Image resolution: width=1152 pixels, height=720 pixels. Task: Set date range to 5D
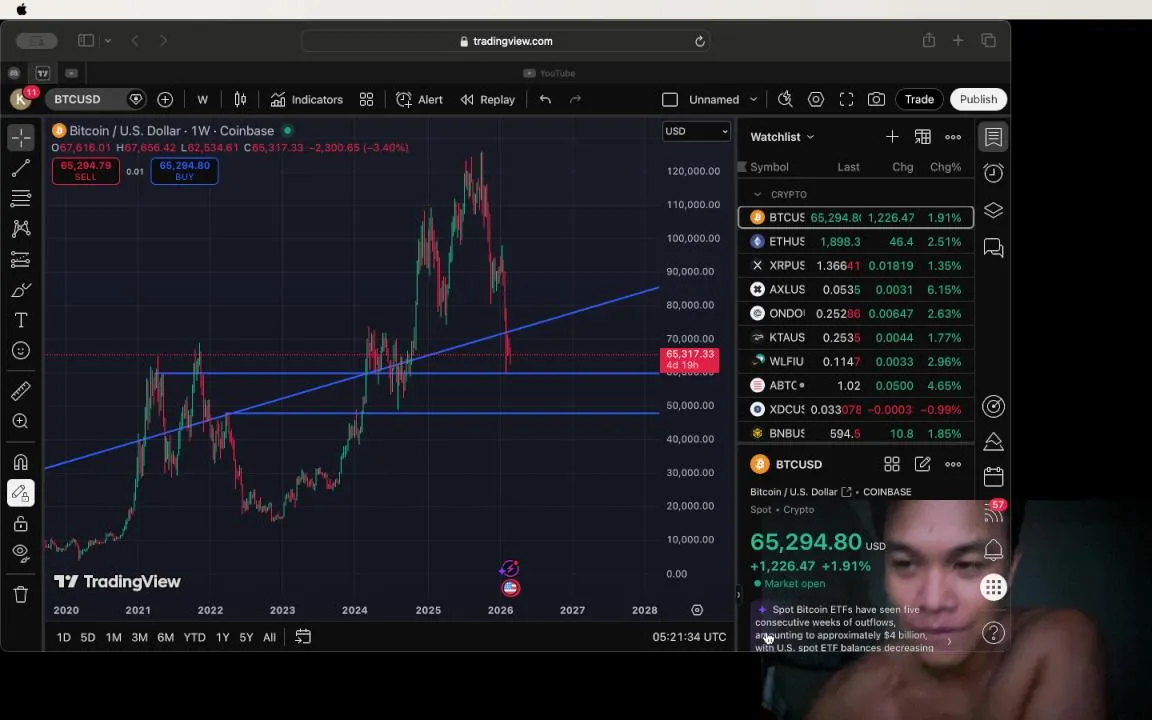[87, 637]
